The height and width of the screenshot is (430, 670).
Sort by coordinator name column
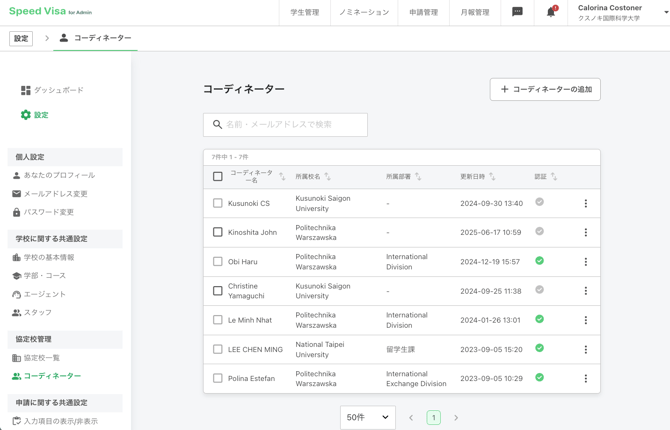[x=282, y=177]
